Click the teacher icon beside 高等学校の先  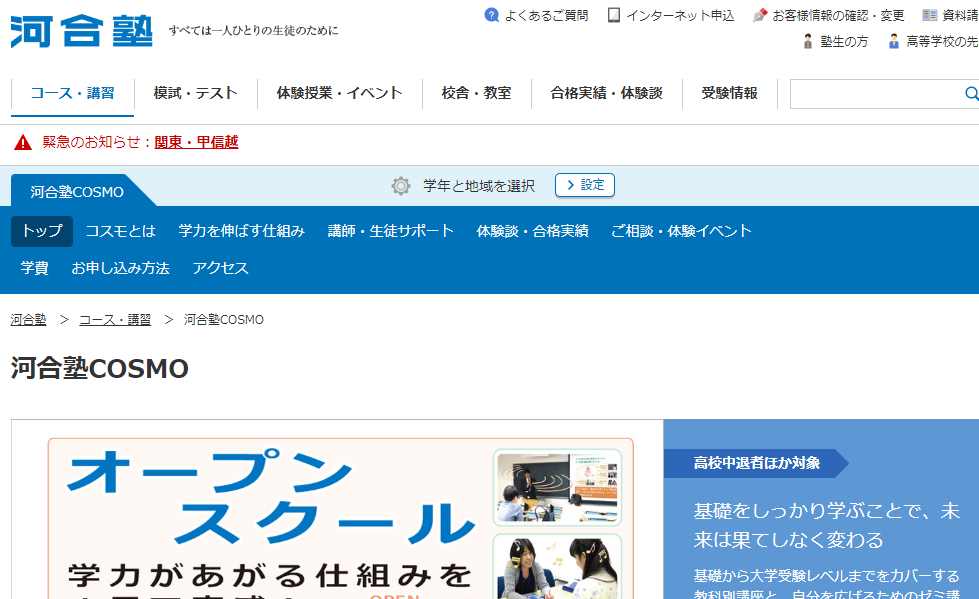(894, 41)
